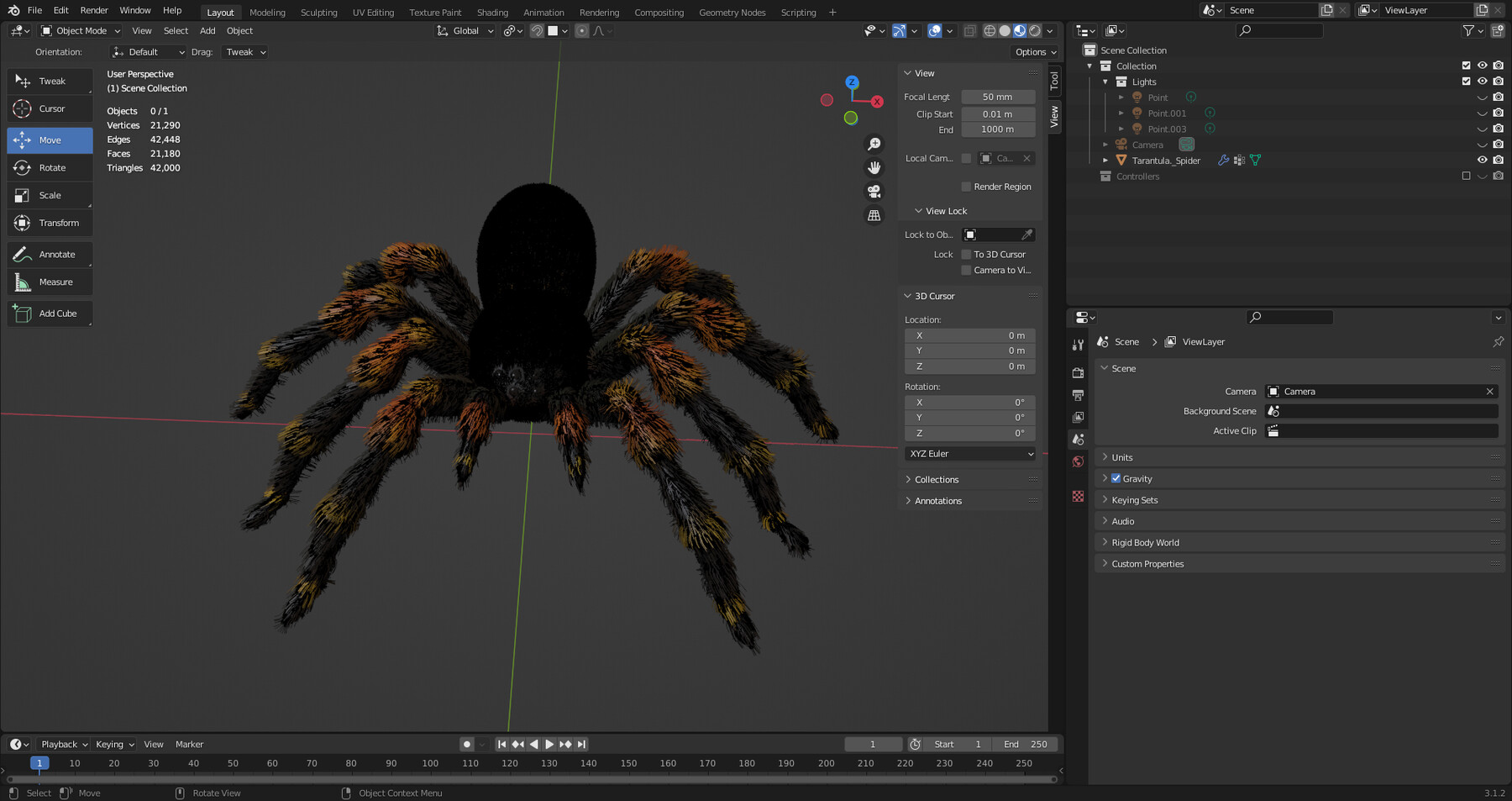This screenshot has width=1512, height=801.
Task: Open the Measure tool
Action: [x=50, y=282]
